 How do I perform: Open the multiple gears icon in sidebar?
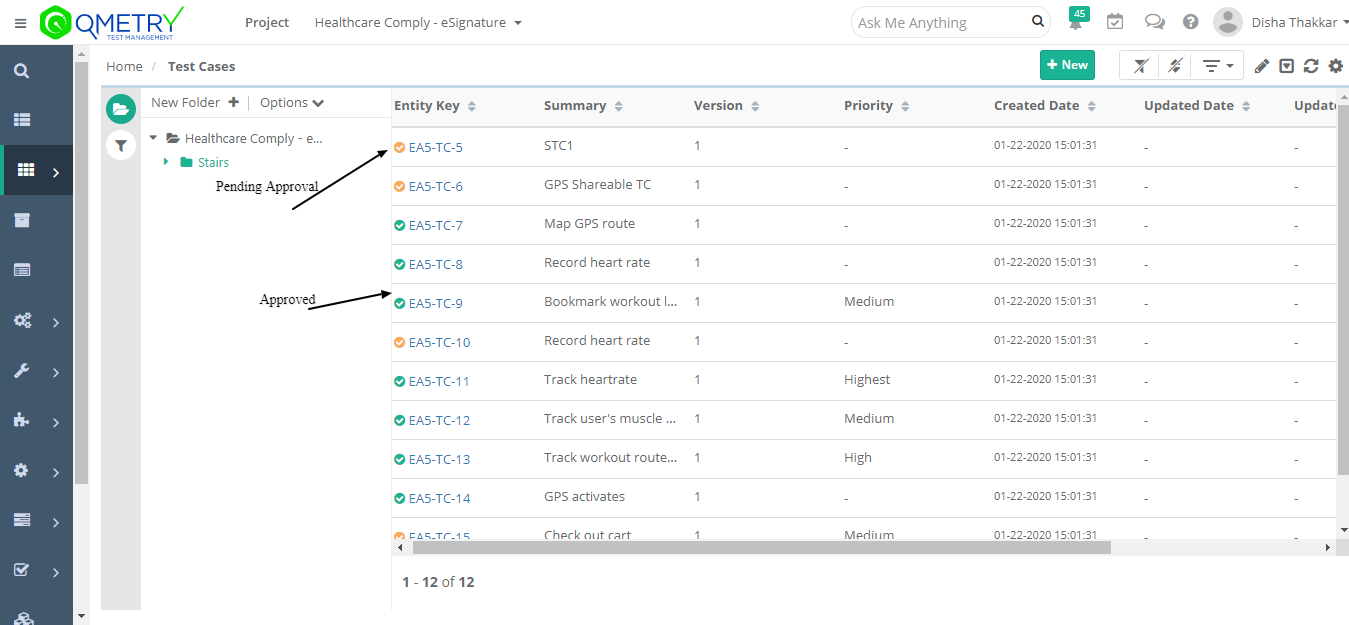22,321
